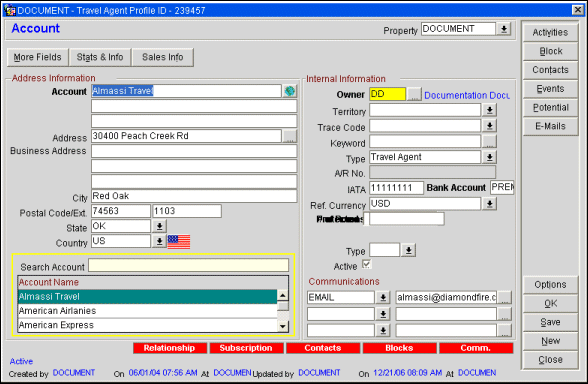Click the Save button
Viewport: 588px width, 384px height.
[x=550, y=322]
